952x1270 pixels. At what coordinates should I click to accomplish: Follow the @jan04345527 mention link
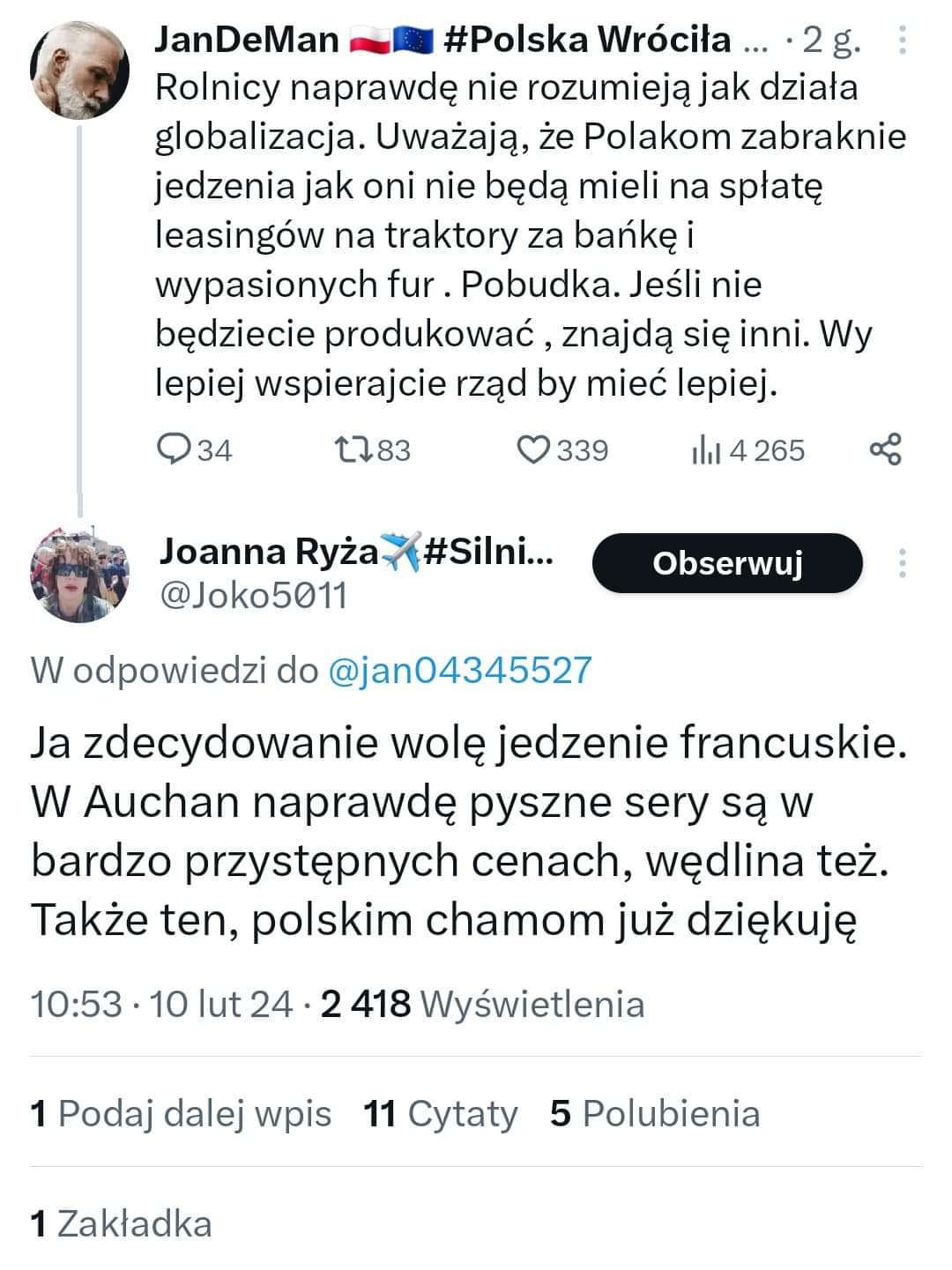tap(459, 671)
